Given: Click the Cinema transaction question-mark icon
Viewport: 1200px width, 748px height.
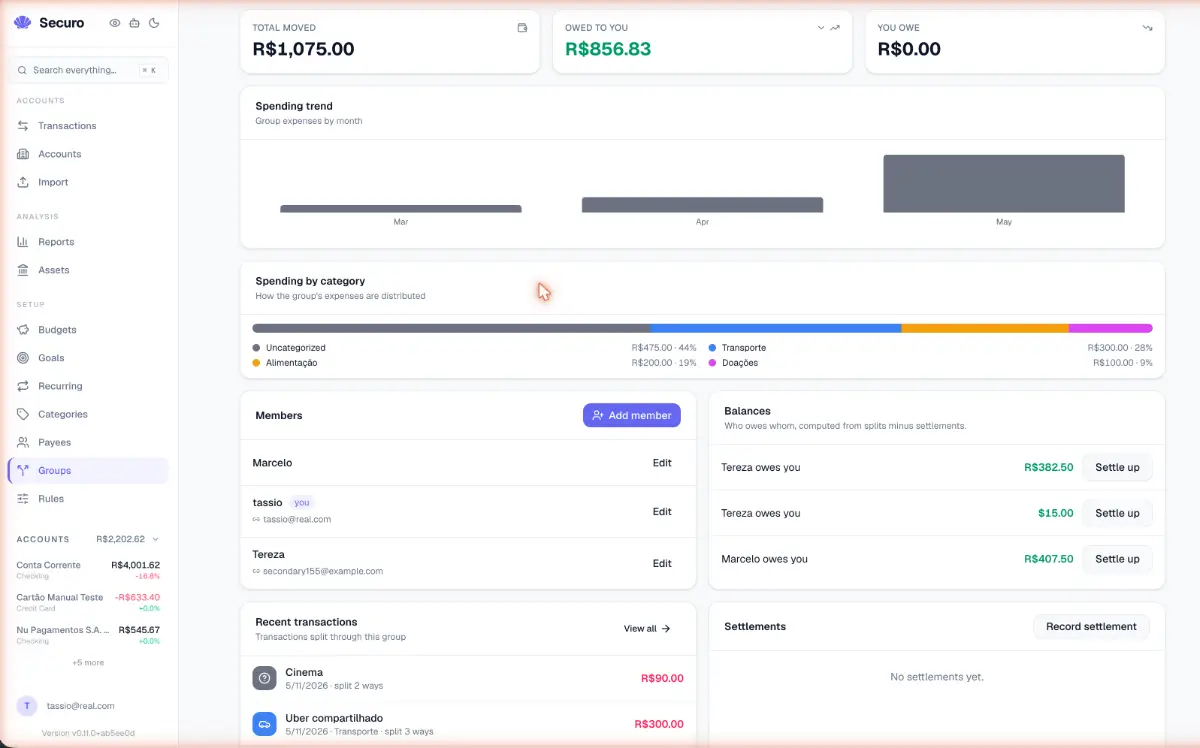Looking at the screenshot, I should click(264, 678).
